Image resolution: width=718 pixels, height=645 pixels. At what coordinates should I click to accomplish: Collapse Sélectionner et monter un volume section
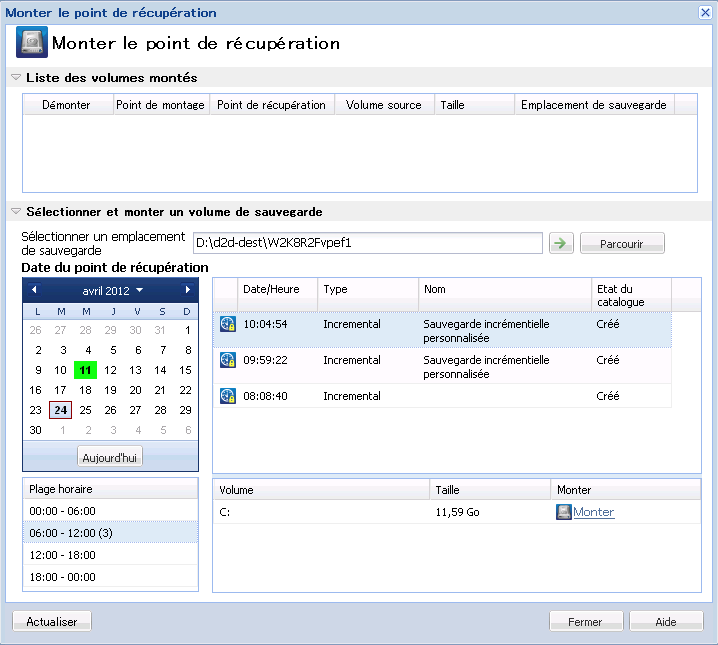[16, 212]
